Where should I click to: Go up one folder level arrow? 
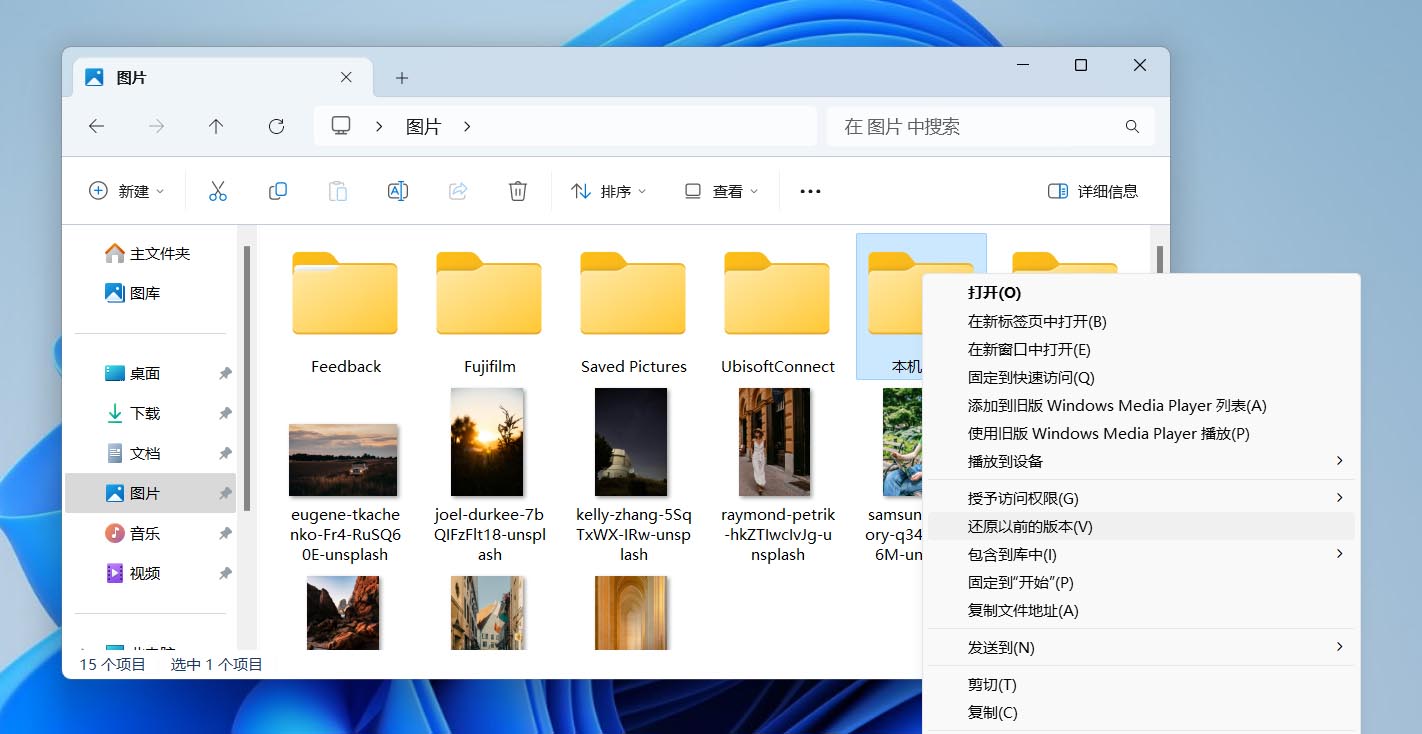coord(216,126)
